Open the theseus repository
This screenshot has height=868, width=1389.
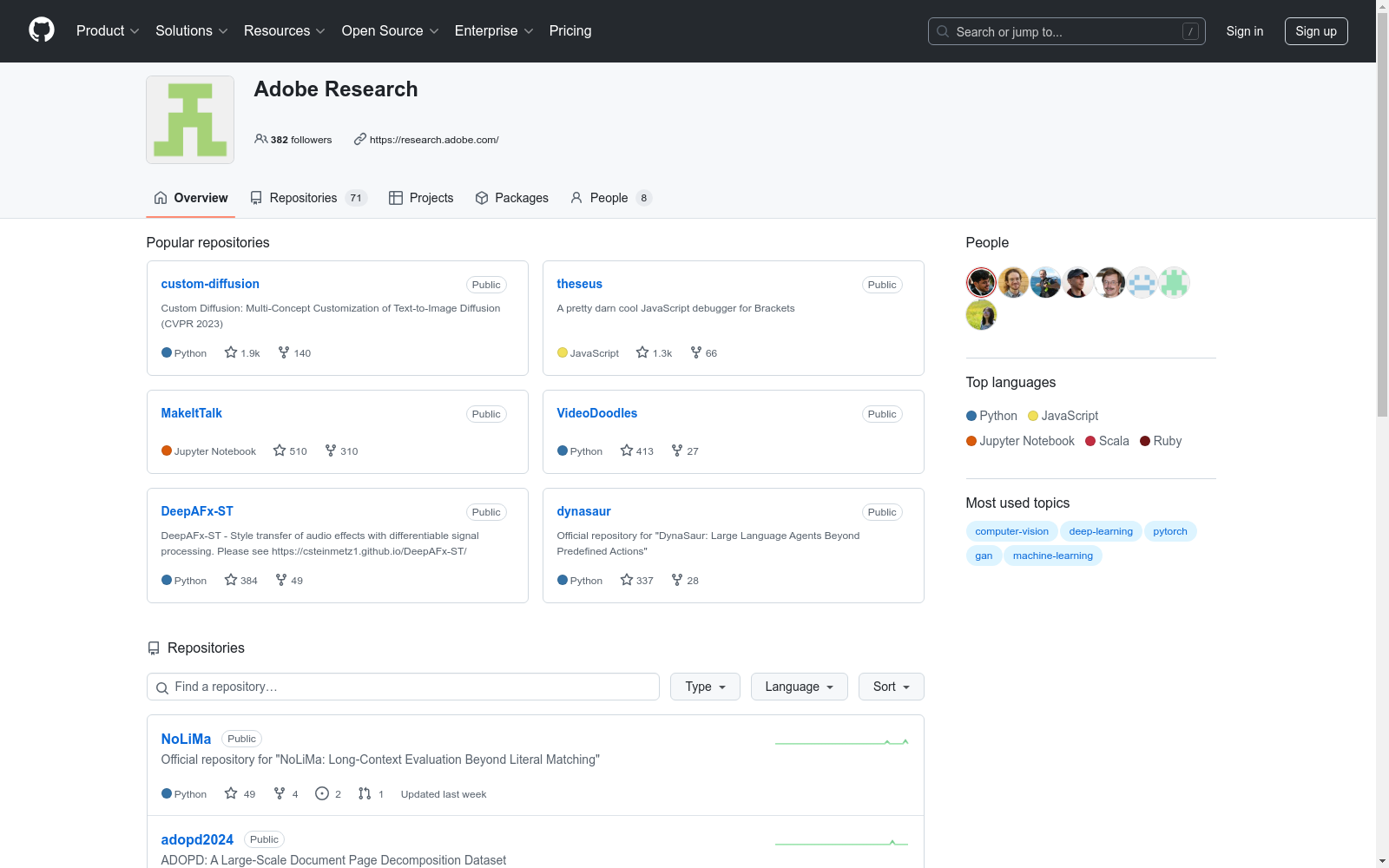tap(579, 284)
